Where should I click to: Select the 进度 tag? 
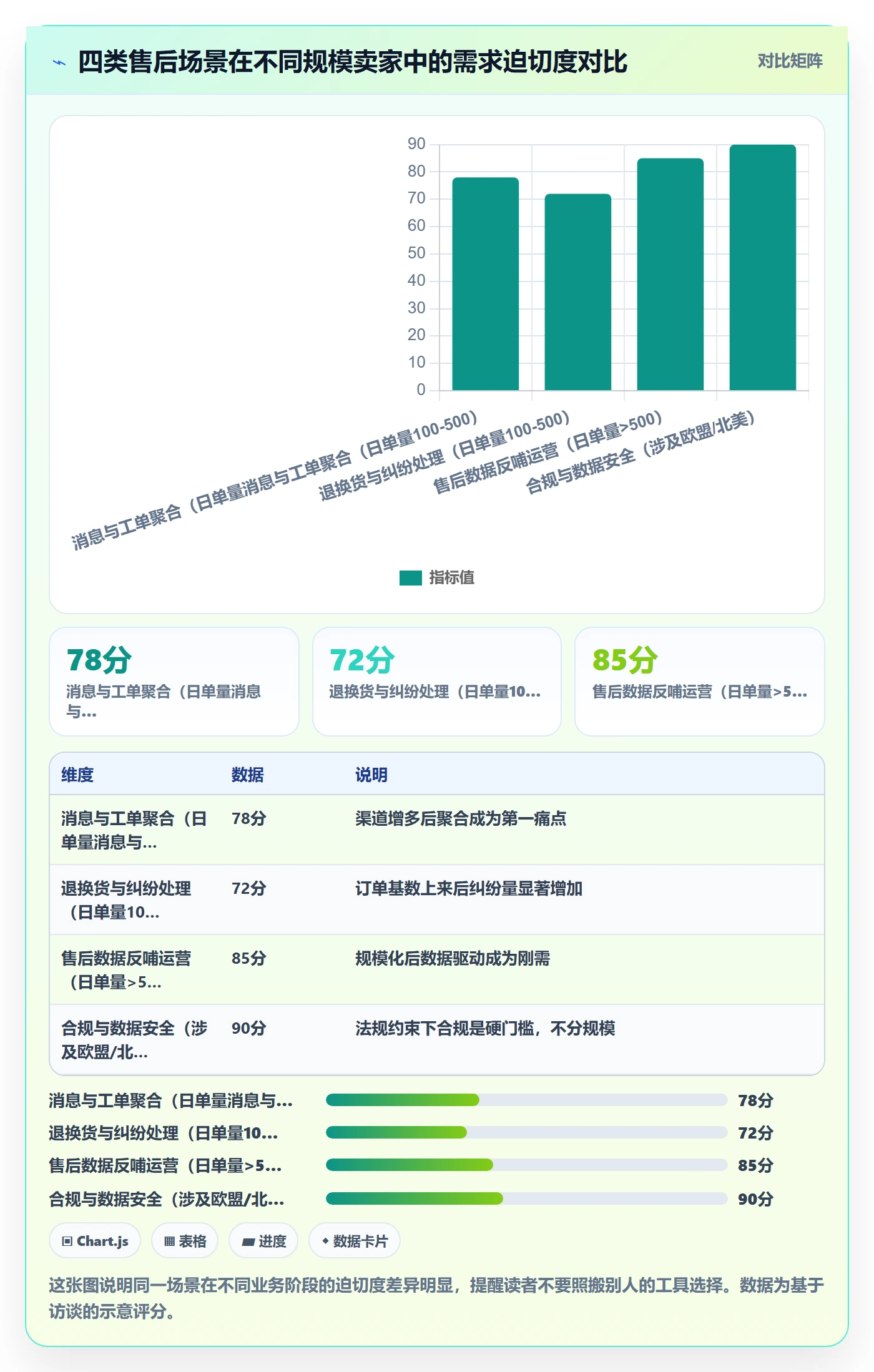click(x=263, y=1241)
